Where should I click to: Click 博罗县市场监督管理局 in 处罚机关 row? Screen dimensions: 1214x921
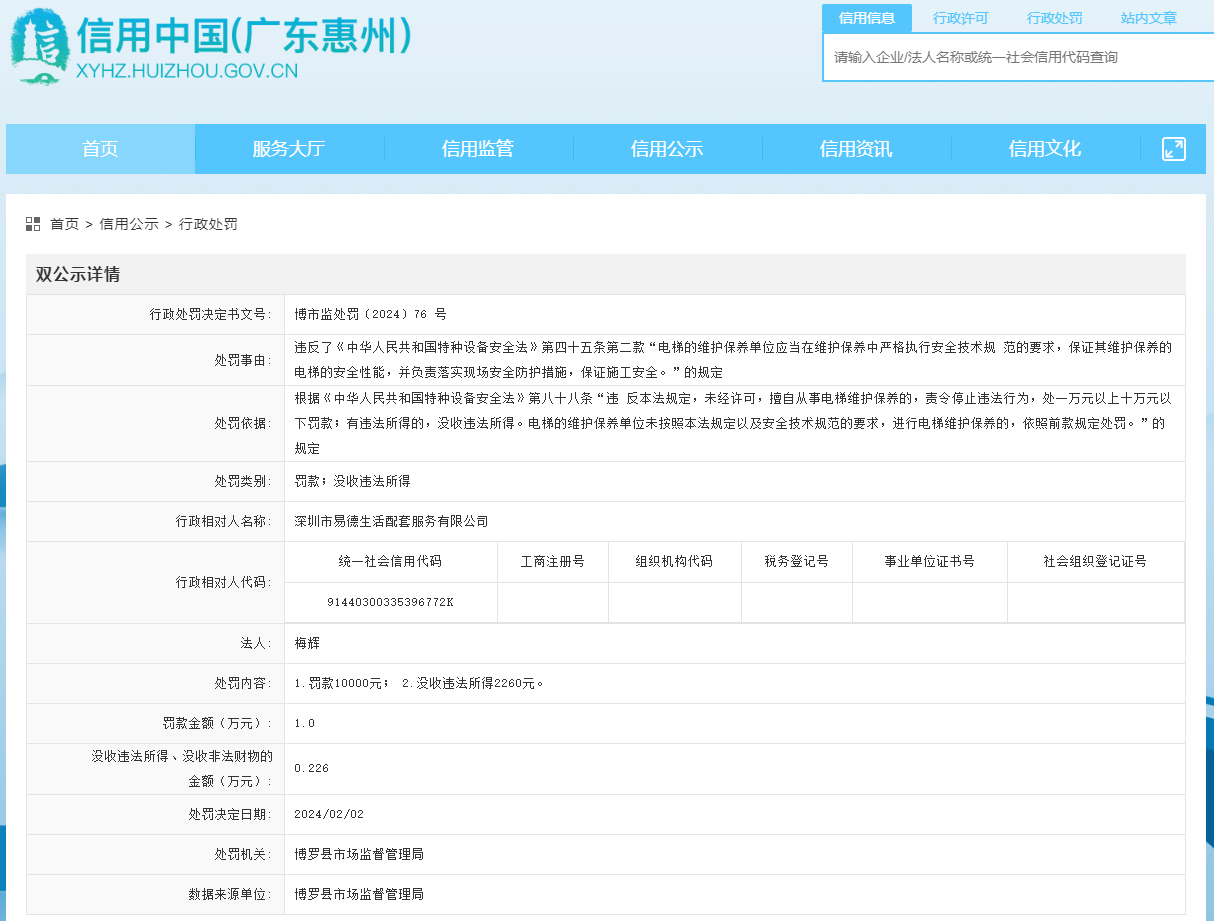click(x=359, y=854)
